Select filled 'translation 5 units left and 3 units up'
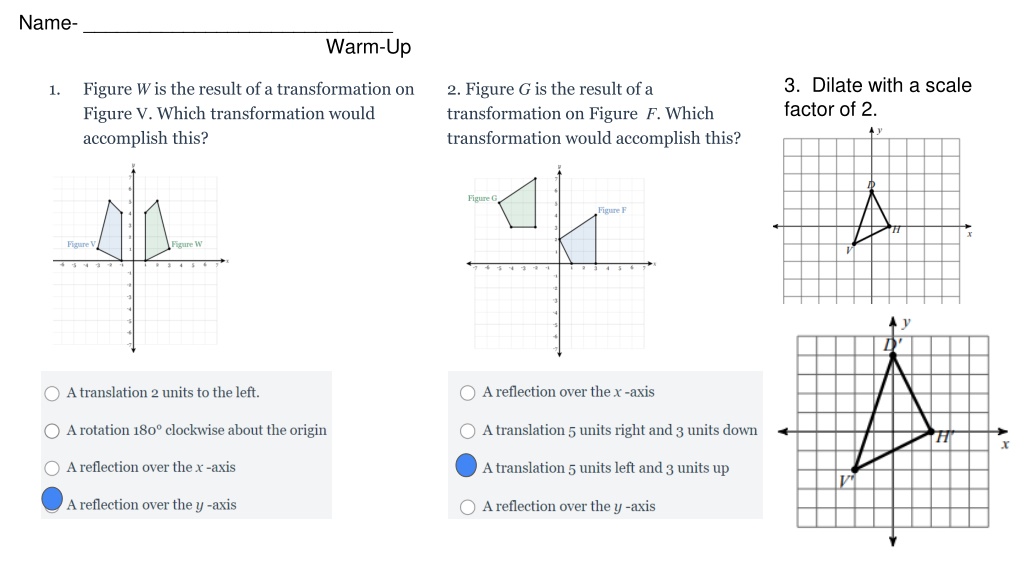The width and height of the screenshot is (1024, 576). click(x=466, y=466)
